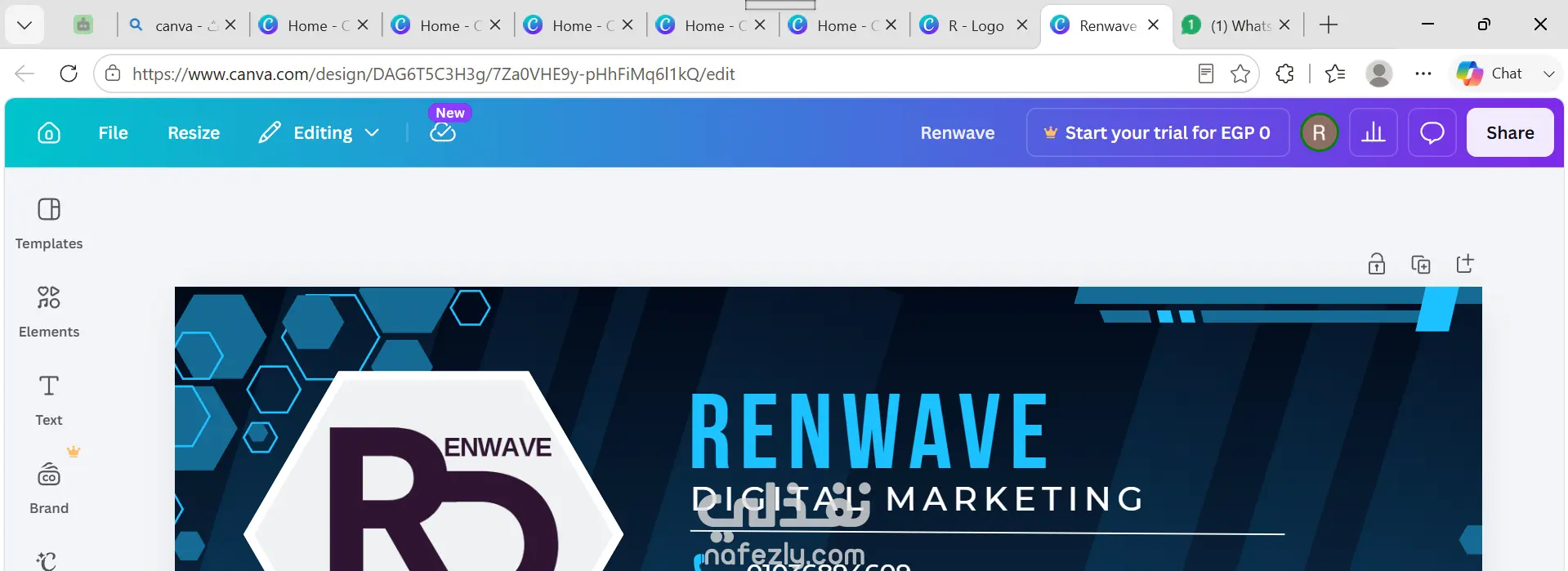Close the WhatsApp browser tab

1284,25
